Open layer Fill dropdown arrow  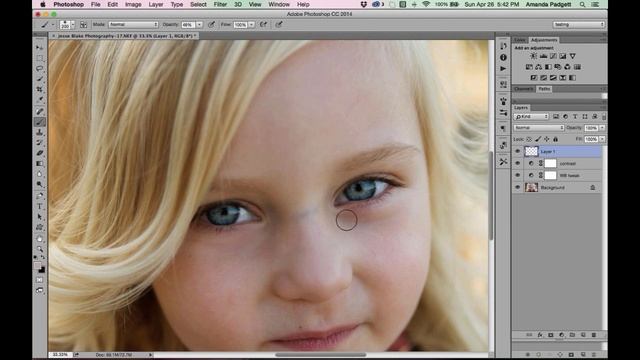[602, 139]
